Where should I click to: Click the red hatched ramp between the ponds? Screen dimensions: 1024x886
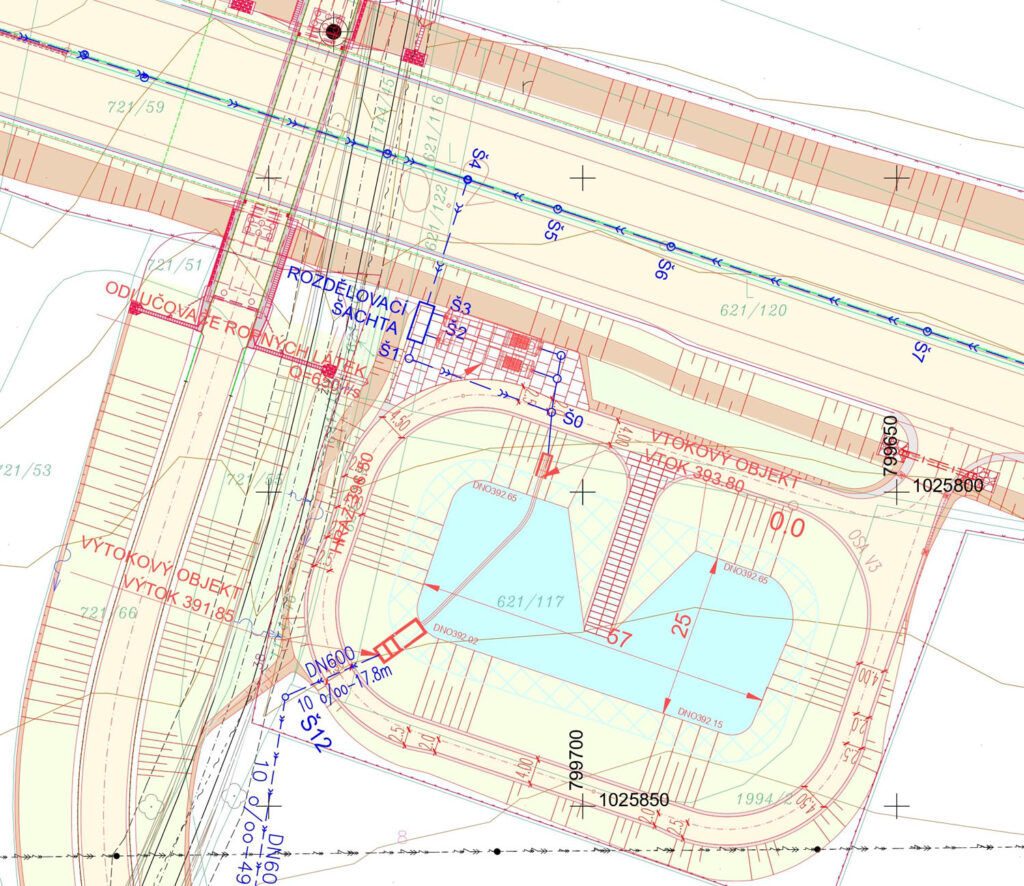[624, 550]
